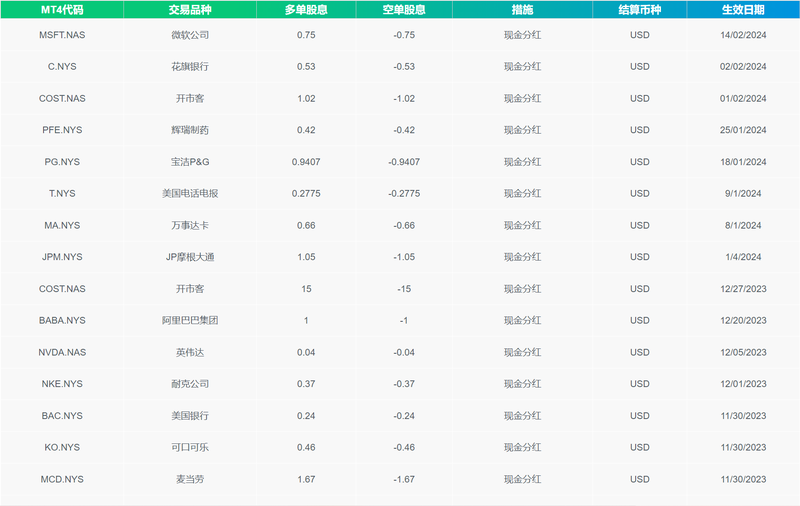Image resolution: width=800 pixels, height=506 pixels.
Task: Click the date 12/27/2023
Action: (743, 289)
